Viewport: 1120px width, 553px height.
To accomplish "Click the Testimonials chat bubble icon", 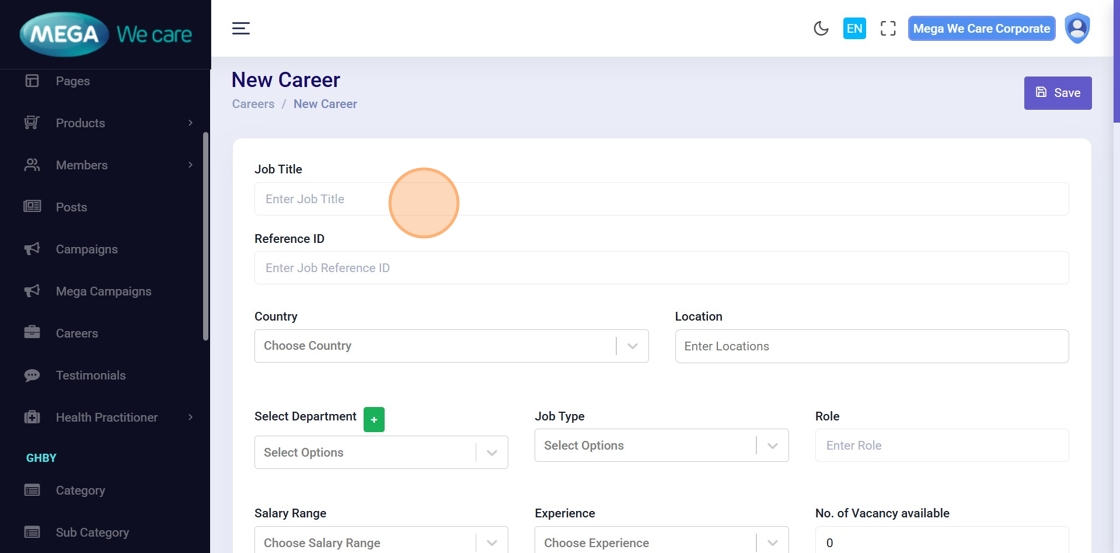I will point(32,375).
